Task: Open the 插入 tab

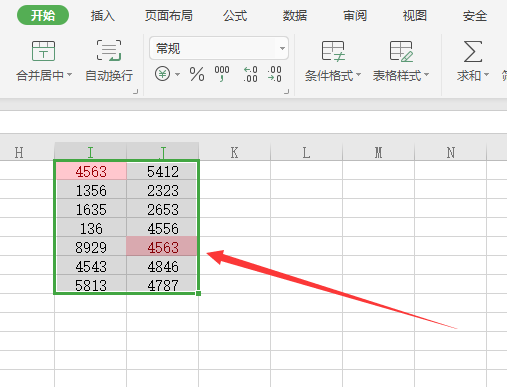Action: 103,16
